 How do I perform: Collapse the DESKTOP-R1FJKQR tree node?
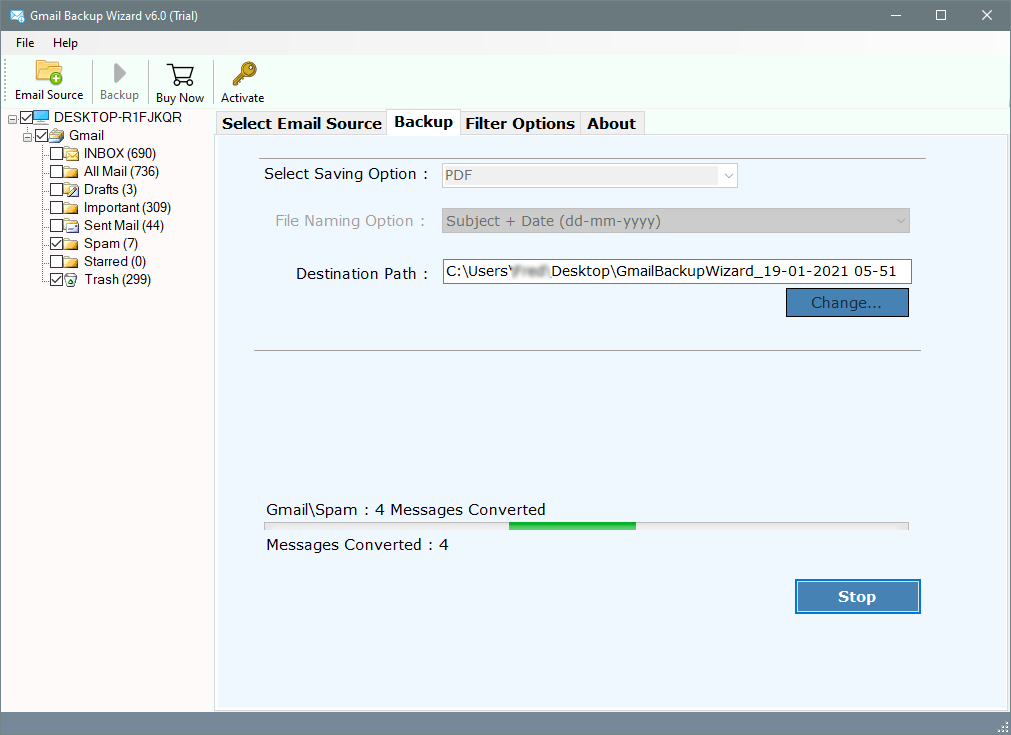[12, 119]
